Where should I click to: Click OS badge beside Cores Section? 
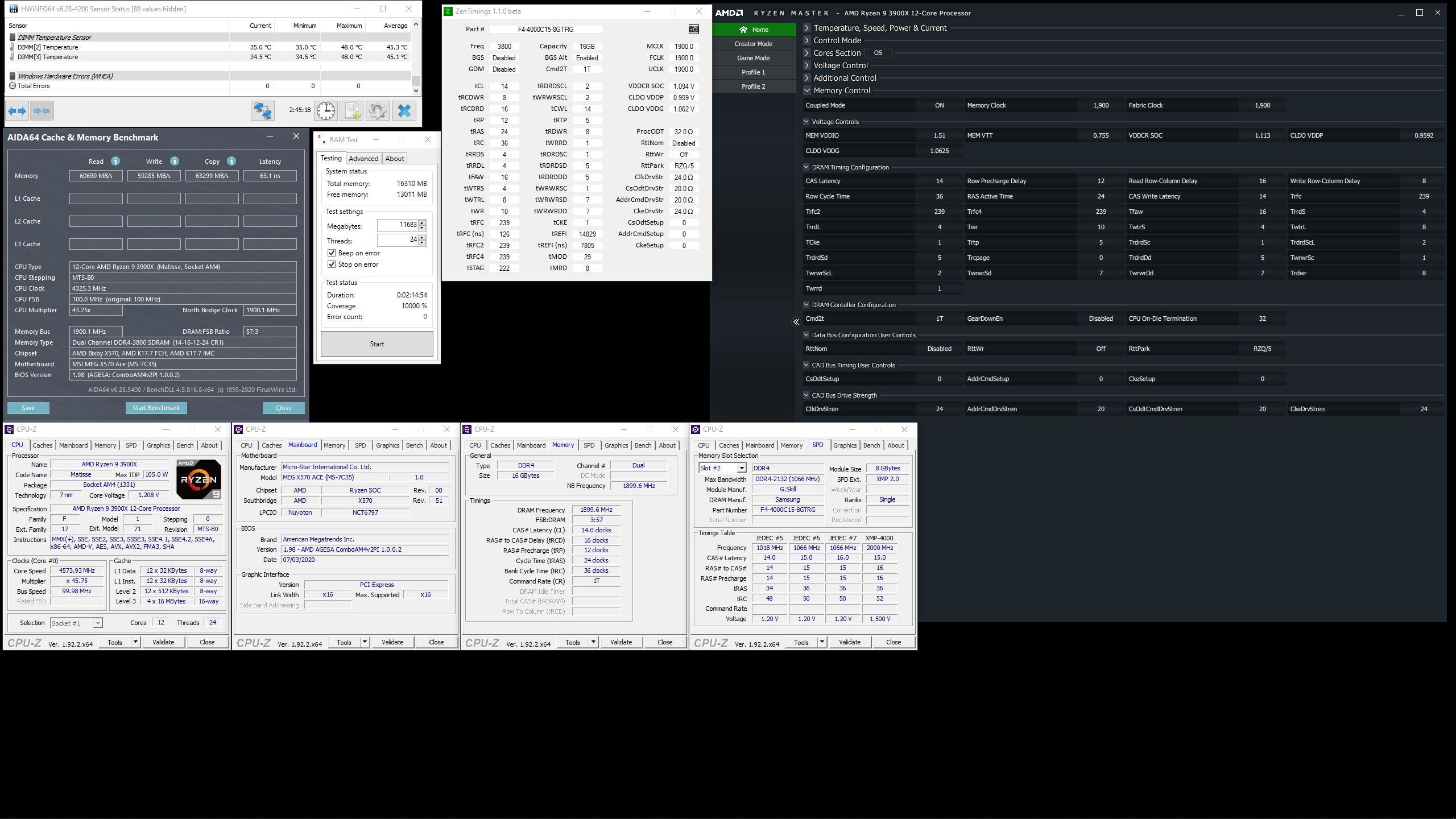coord(878,53)
